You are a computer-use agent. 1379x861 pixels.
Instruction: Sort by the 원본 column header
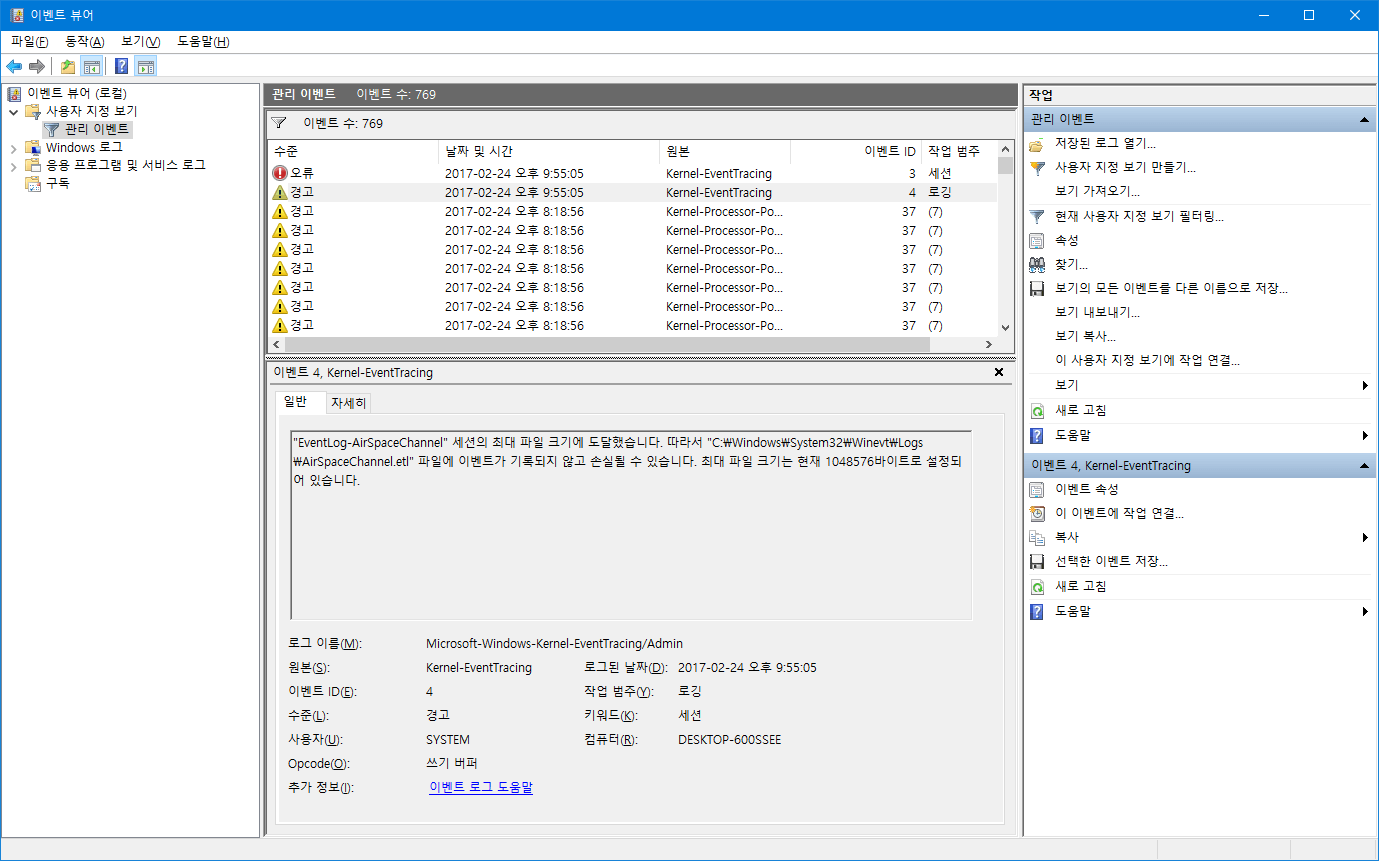(725, 152)
